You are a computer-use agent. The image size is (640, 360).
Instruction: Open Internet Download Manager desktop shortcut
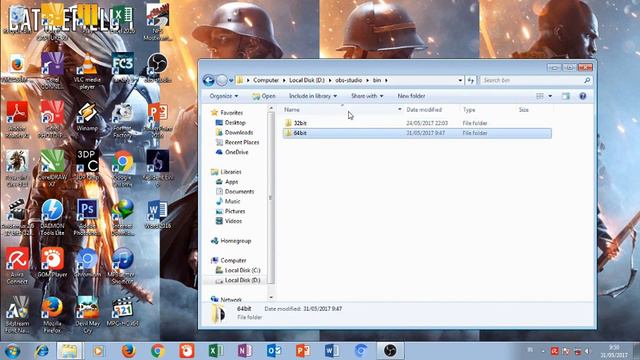pyautogui.click(x=122, y=217)
